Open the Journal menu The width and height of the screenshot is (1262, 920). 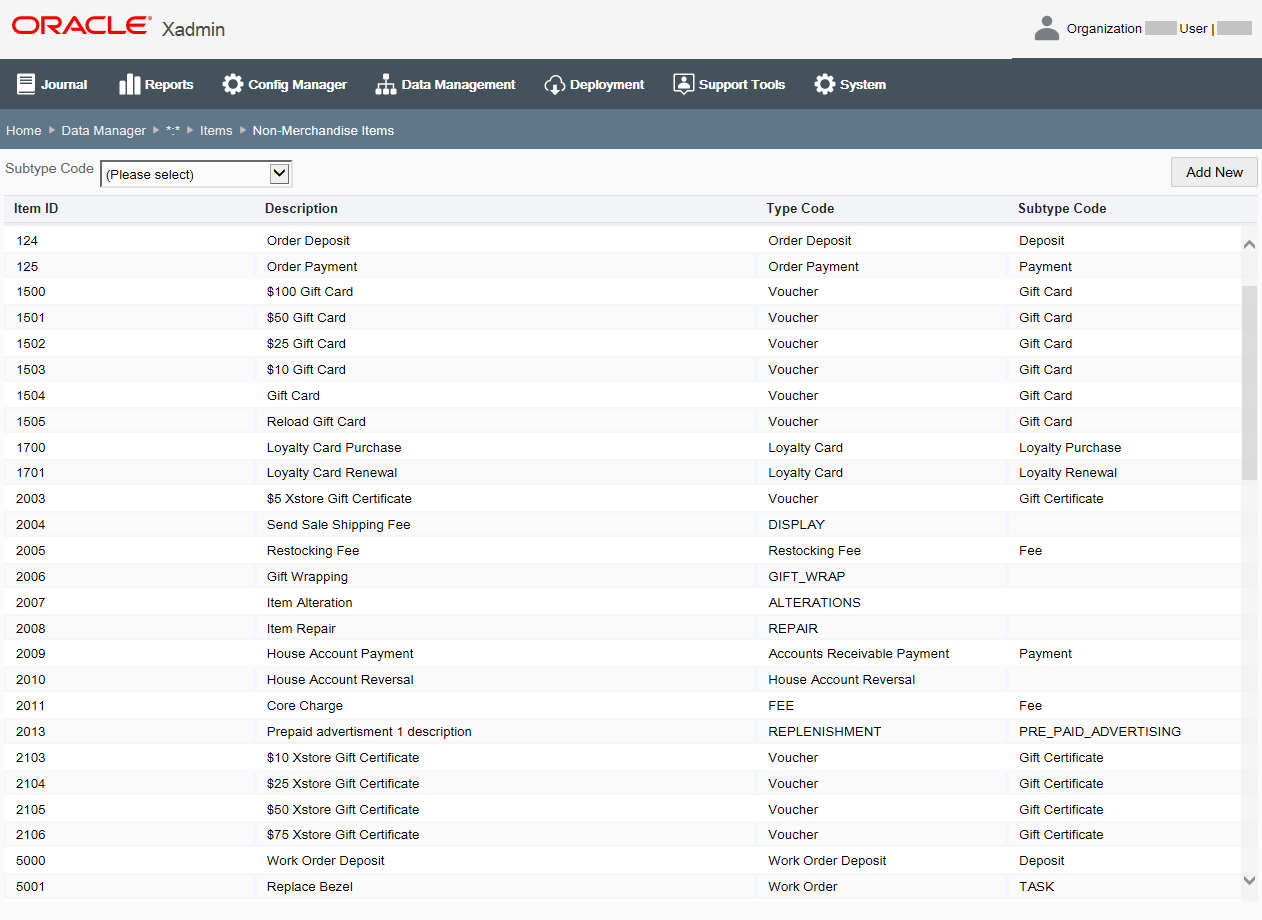[x=53, y=84]
